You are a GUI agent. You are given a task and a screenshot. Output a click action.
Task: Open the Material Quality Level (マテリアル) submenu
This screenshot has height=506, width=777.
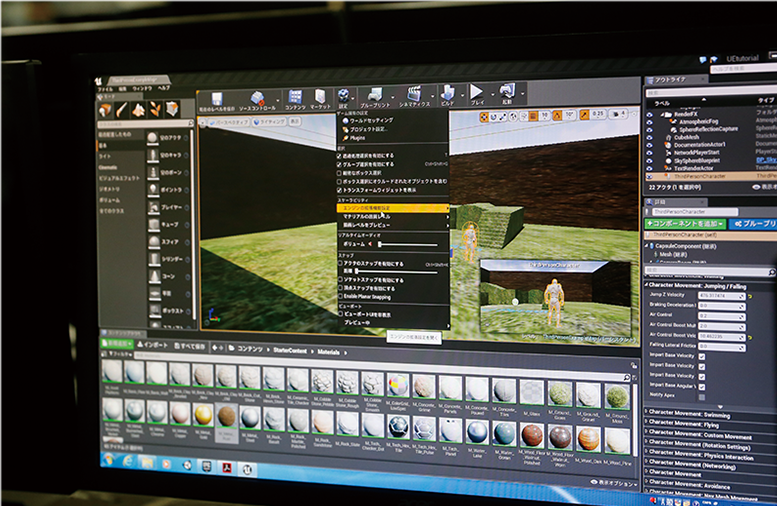click(392, 217)
